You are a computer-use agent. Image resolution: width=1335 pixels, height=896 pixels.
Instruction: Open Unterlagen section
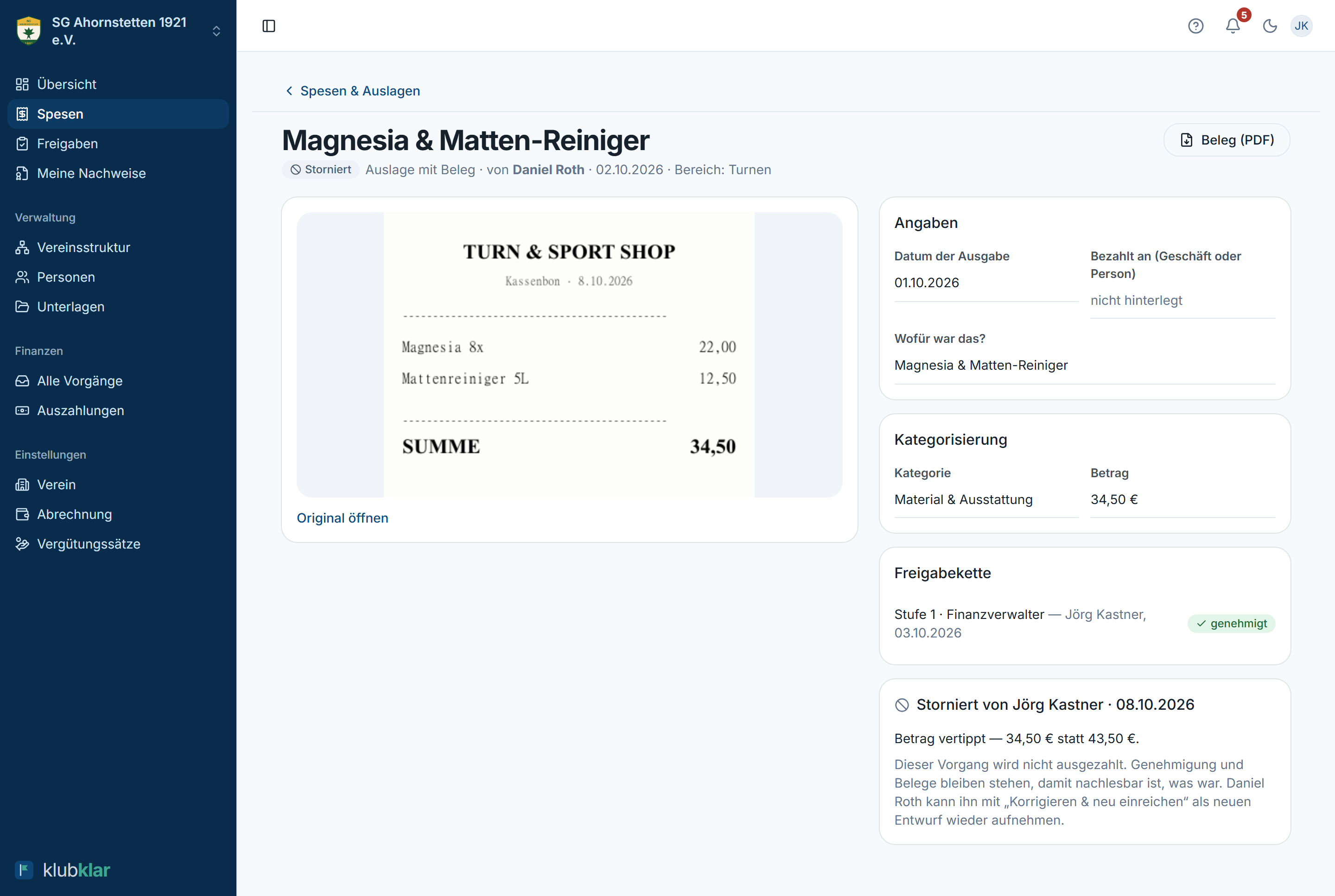(118, 307)
